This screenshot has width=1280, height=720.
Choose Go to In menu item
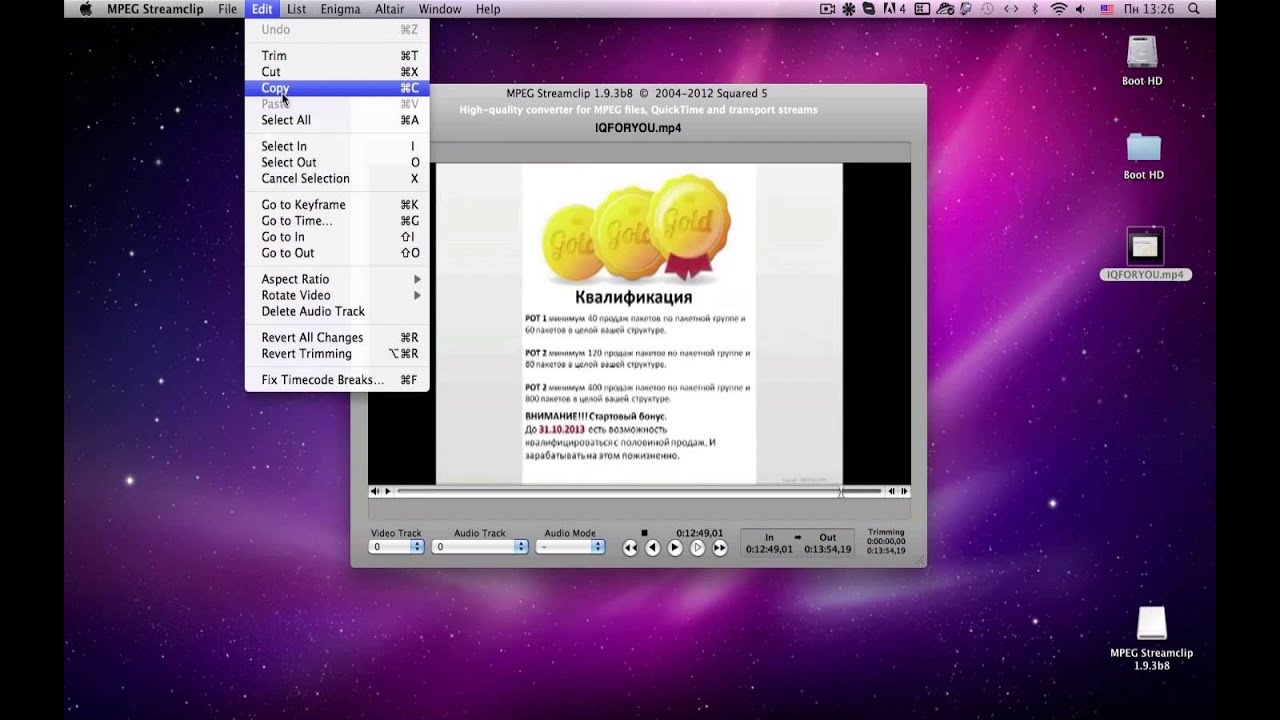click(337, 237)
